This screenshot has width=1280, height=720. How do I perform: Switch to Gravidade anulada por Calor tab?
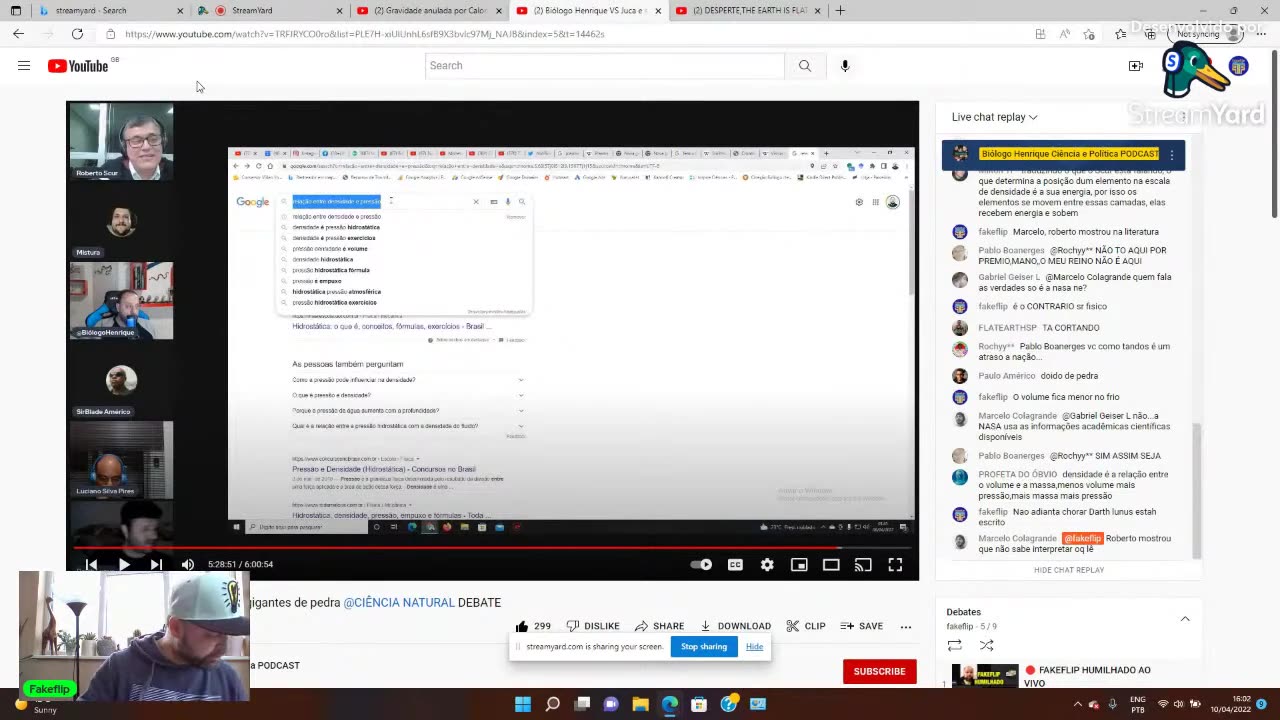click(430, 11)
